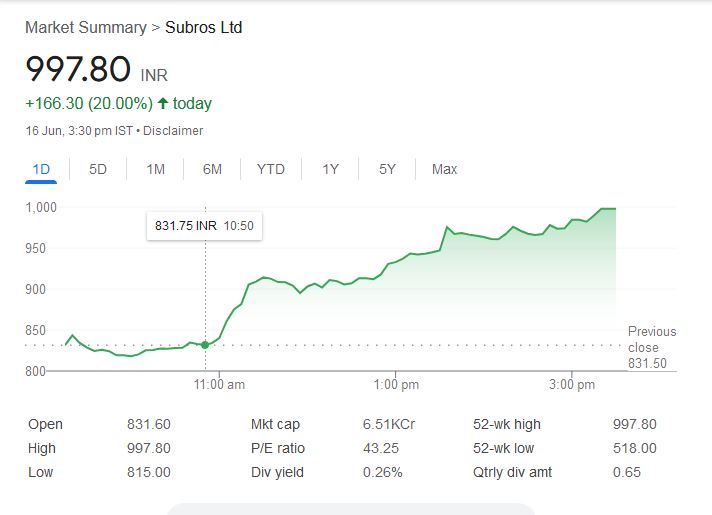Click the High label in stats table
Image resolution: width=712 pixels, height=515 pixels.
coord(42,448)
